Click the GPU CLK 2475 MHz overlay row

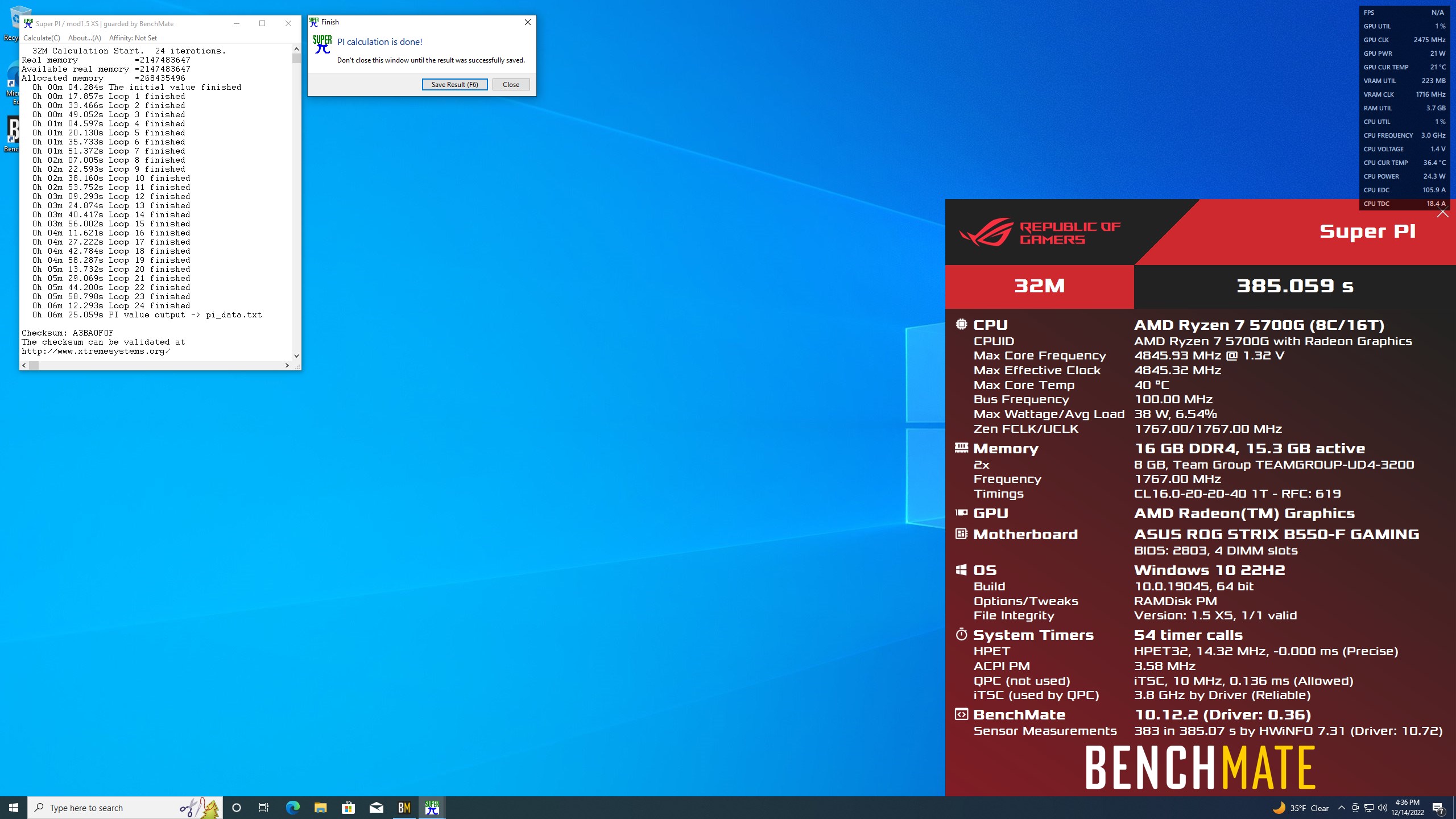coord(1404,40)
